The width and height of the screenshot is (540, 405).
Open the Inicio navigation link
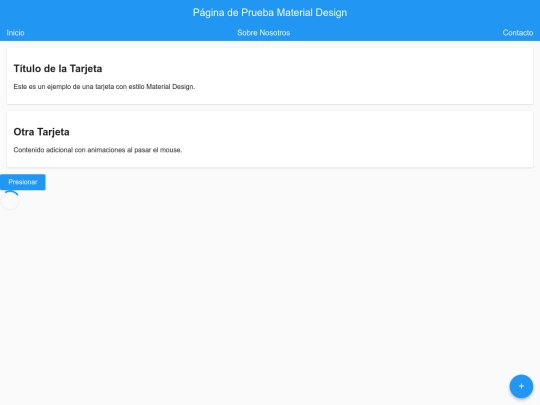(15, 33)
